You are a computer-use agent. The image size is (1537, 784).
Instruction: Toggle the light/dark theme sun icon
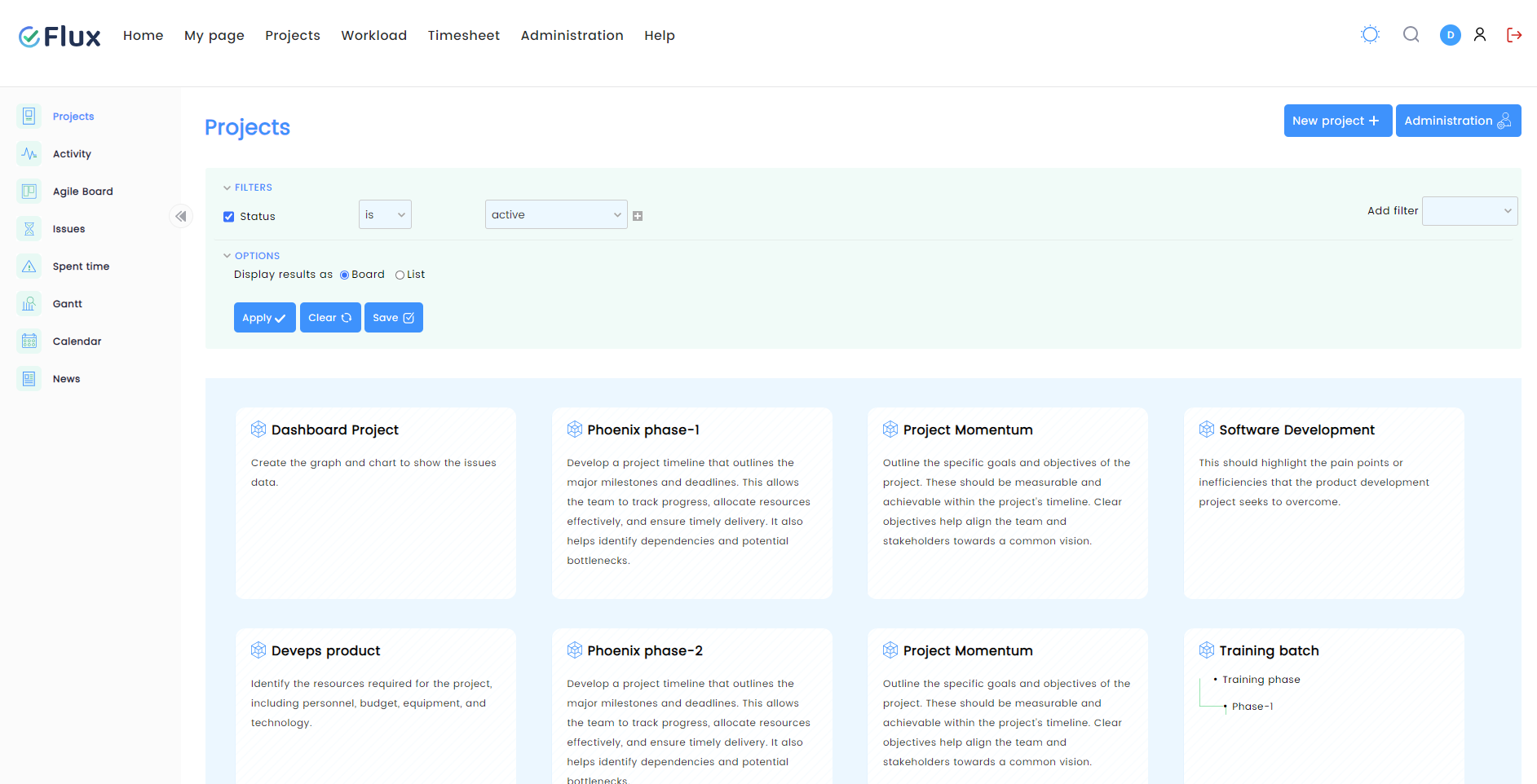click(x=1370, y=35)
